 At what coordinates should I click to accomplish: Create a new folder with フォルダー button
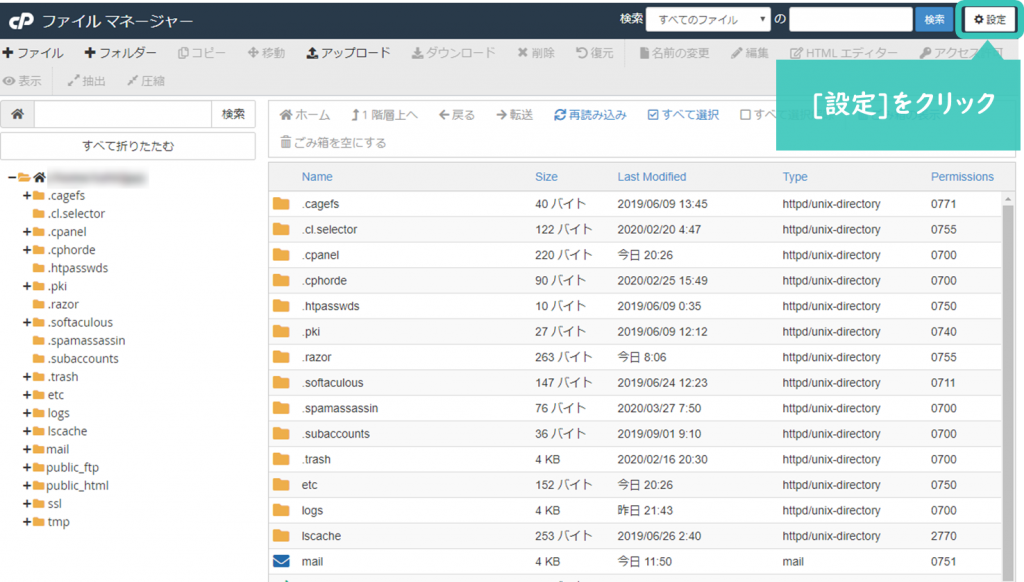[120, 53]
